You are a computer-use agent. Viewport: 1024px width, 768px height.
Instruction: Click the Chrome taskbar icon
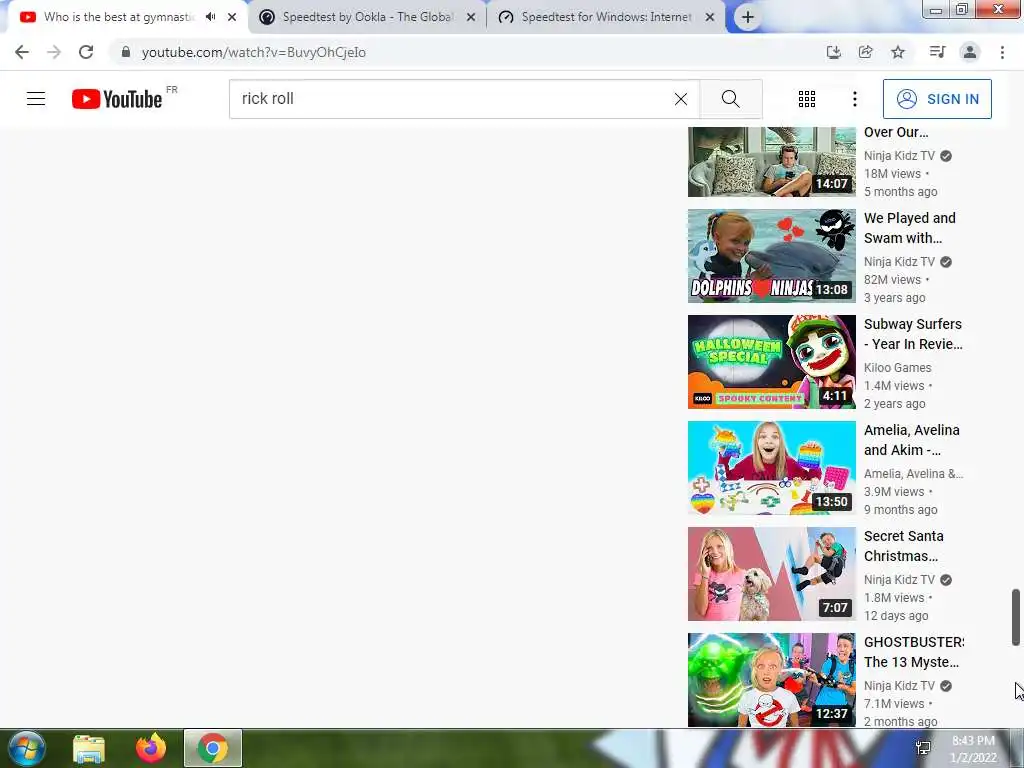pos(213,748)
